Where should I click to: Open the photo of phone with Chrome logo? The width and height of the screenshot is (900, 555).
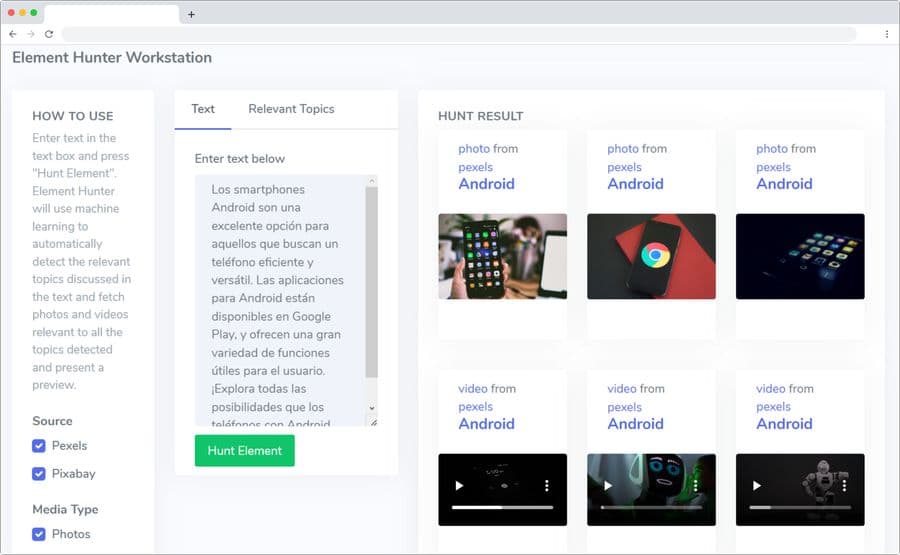point(651,256)
